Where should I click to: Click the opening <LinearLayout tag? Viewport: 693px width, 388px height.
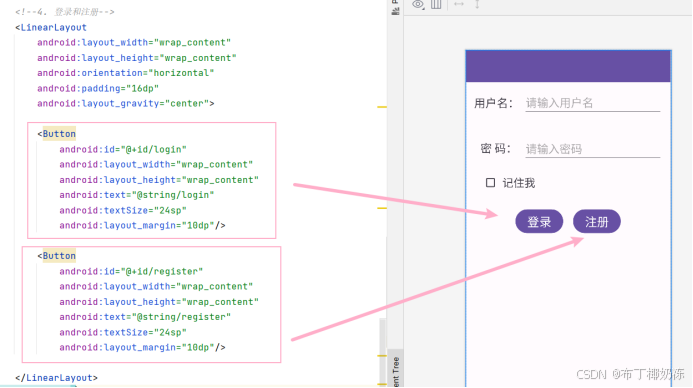[x=51, y=27]
